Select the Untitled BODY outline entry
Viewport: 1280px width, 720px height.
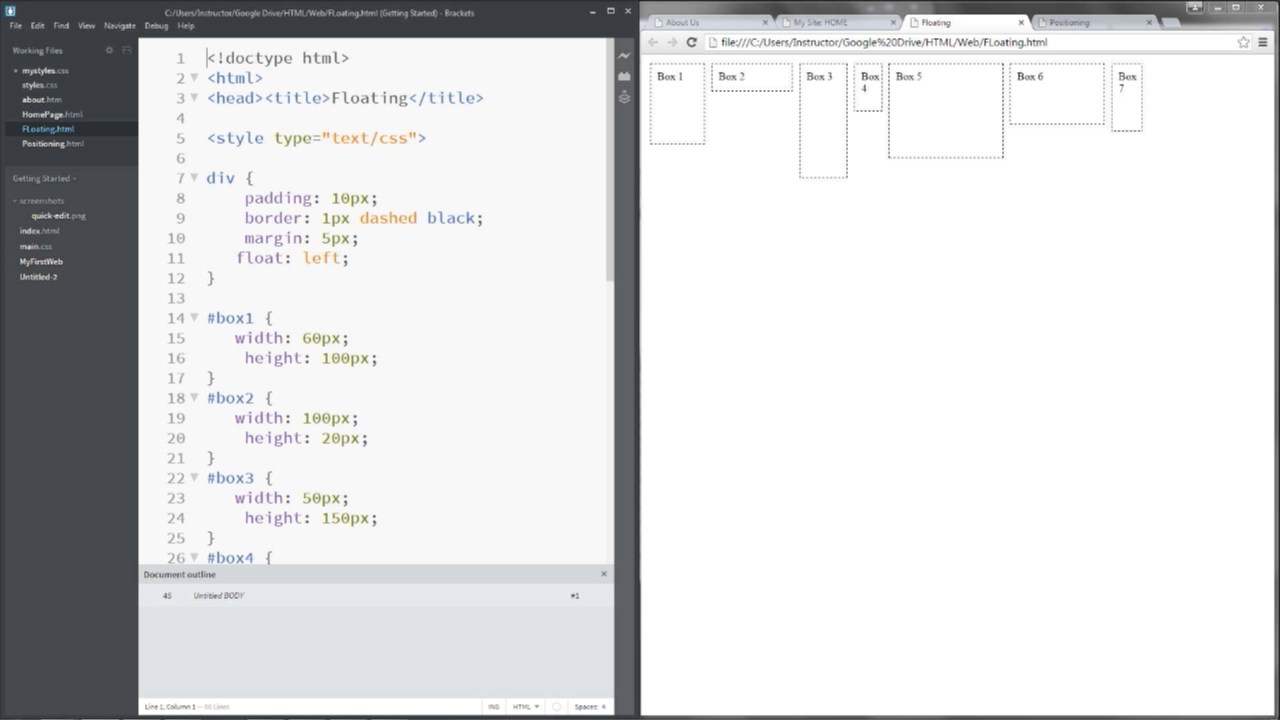pos(219,595)
